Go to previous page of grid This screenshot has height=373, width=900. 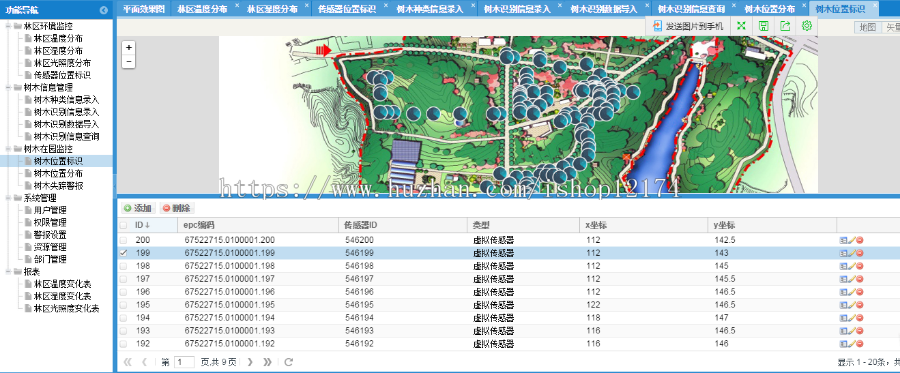[145, 362]
